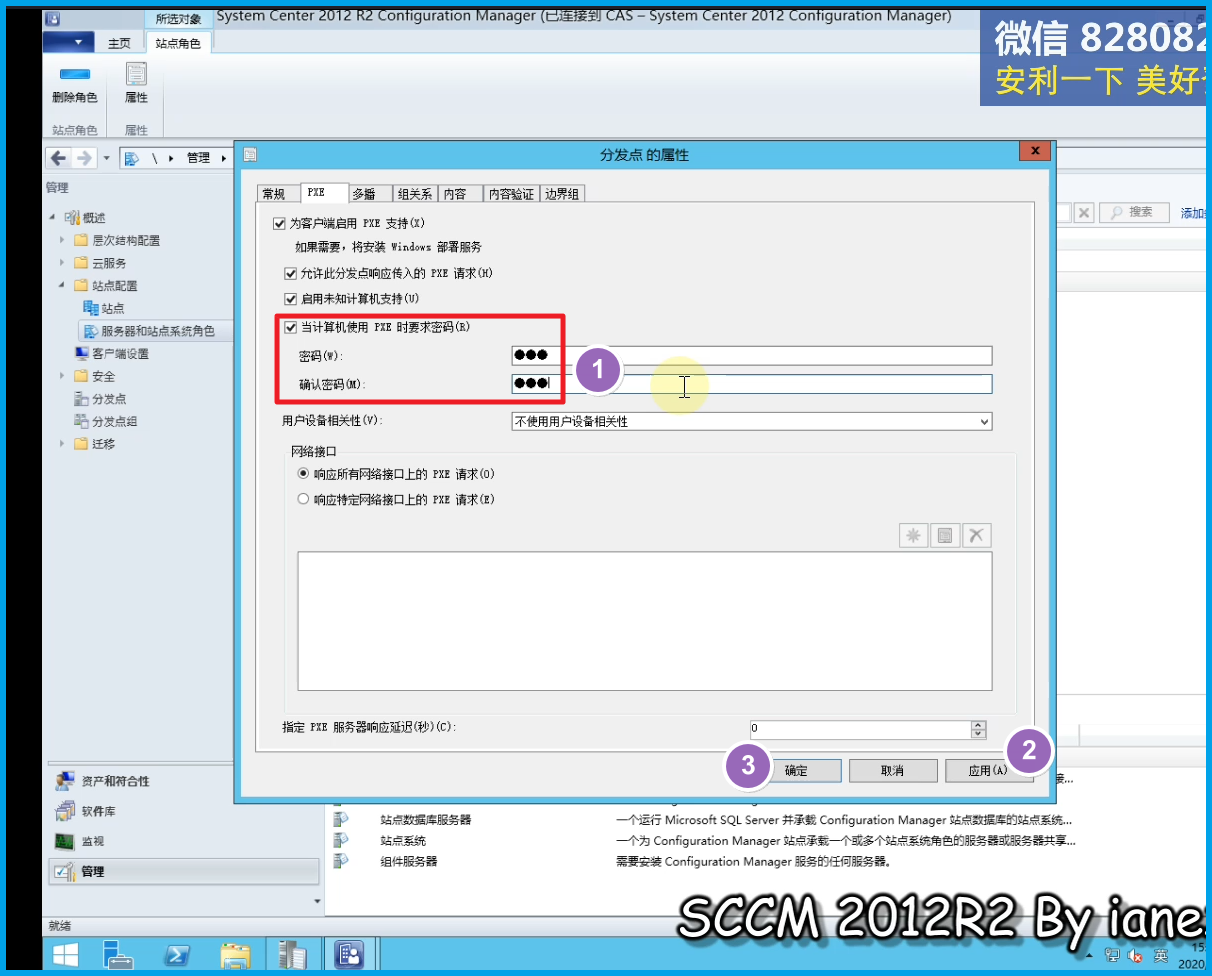Screen dimensions: 1212x976
Task: Decrease PXE response delay with down arrow
Action: pos(979,734)
